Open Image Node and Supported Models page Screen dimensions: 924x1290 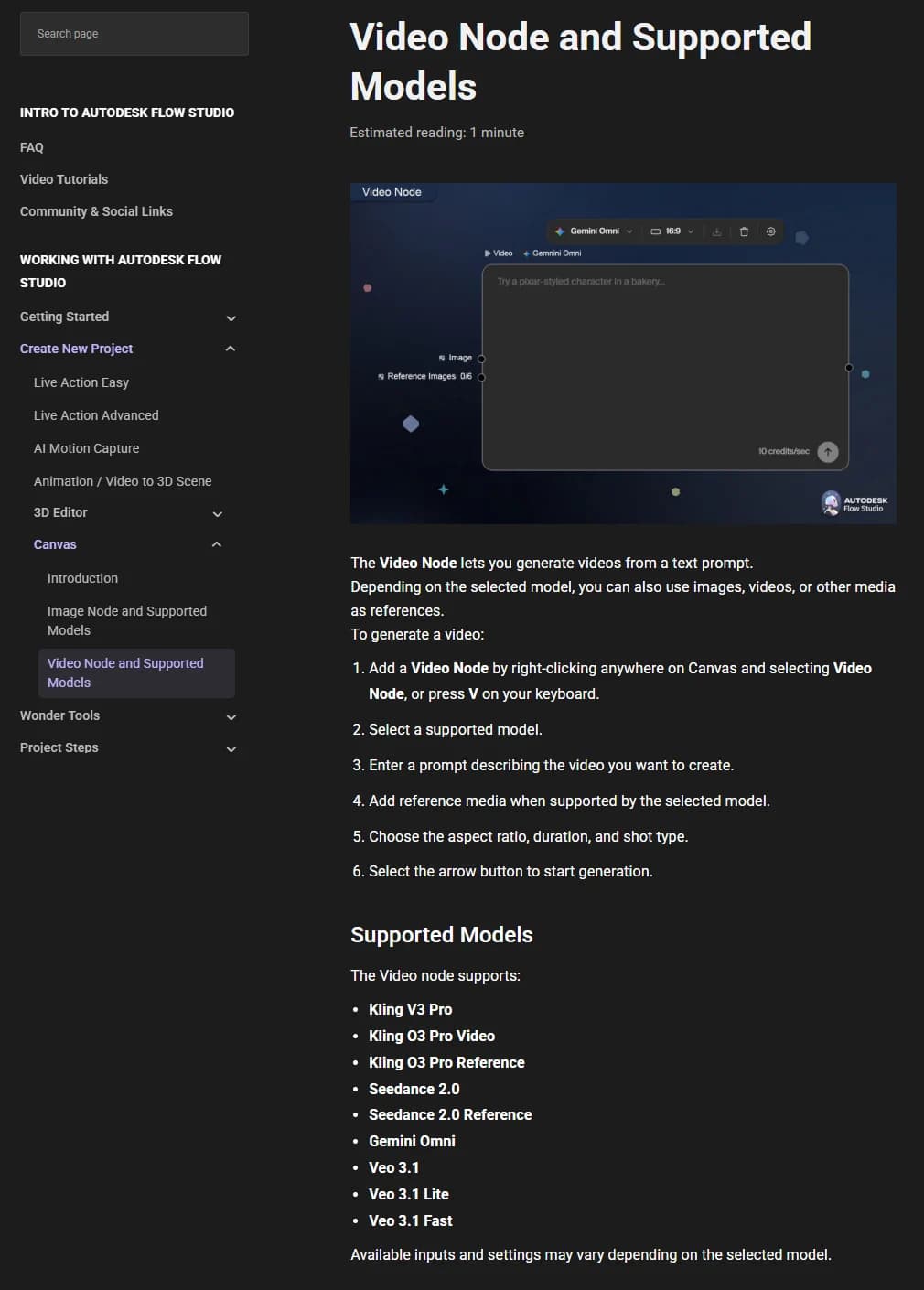click(127, 620)
